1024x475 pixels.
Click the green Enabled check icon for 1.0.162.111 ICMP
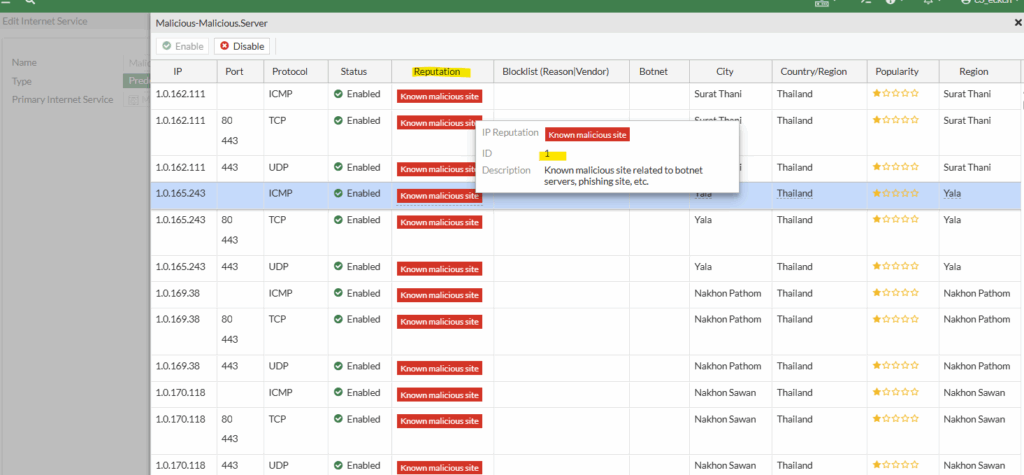tap(339, 94)
